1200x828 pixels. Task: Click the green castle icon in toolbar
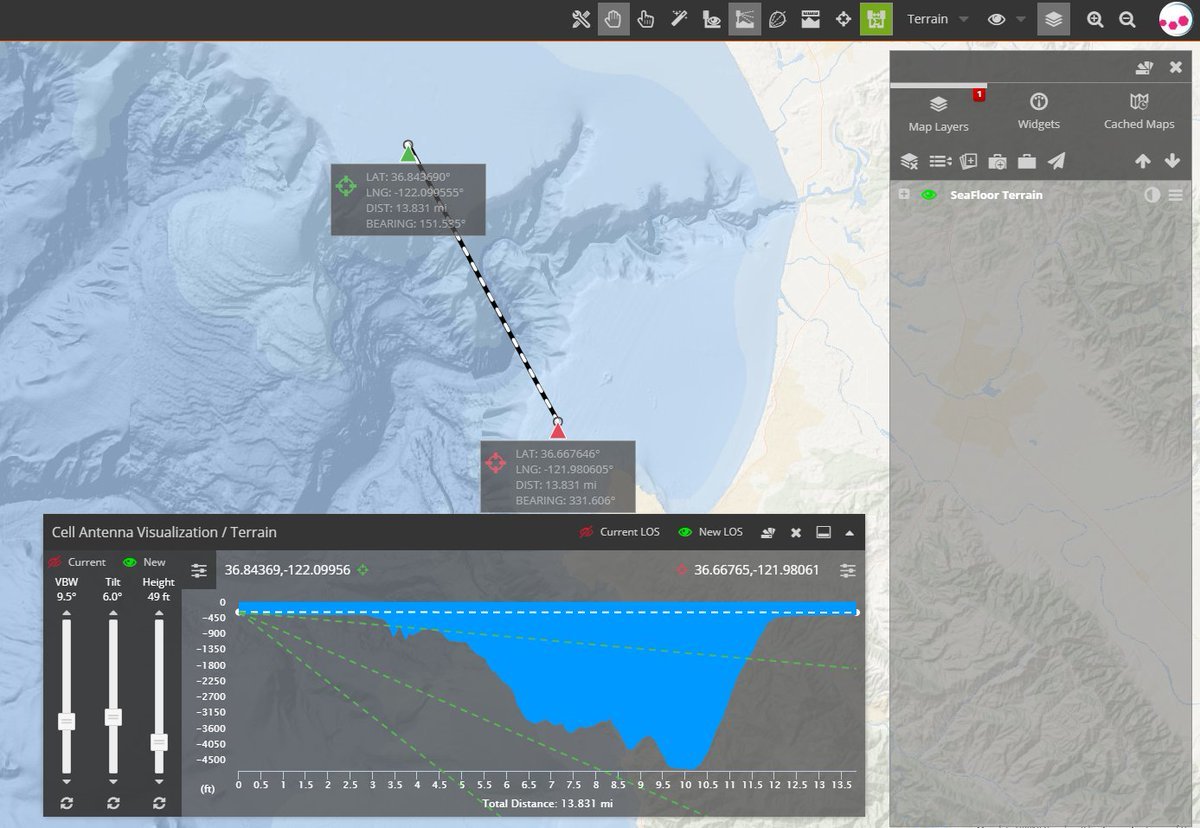click(875, 19)
